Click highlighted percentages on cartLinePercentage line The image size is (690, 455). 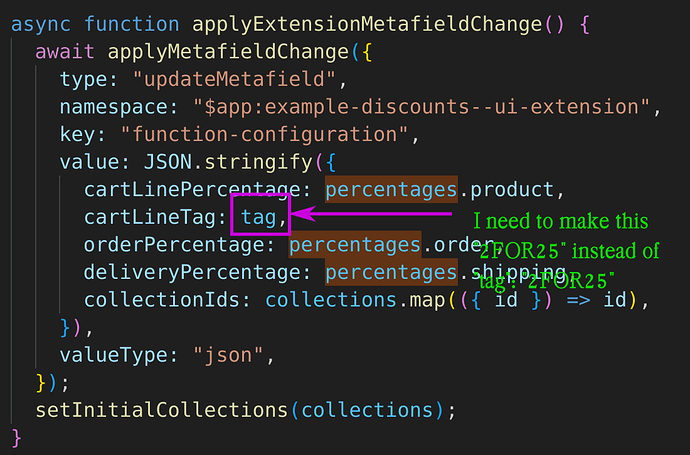(x=391, y=190)
